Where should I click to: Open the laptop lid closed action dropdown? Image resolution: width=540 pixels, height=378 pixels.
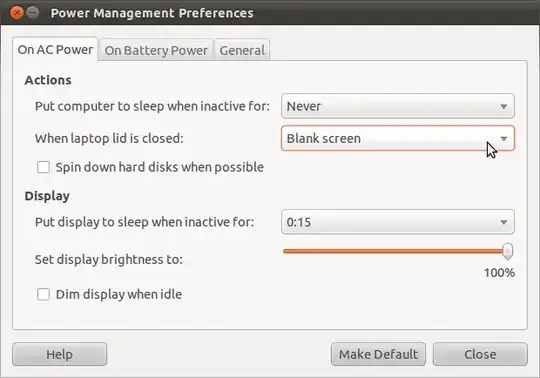[x=398, y=138]
